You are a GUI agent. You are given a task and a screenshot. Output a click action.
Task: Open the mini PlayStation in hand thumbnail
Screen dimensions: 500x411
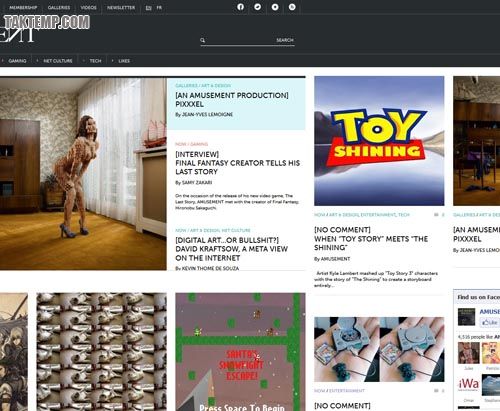pos(379,349)
